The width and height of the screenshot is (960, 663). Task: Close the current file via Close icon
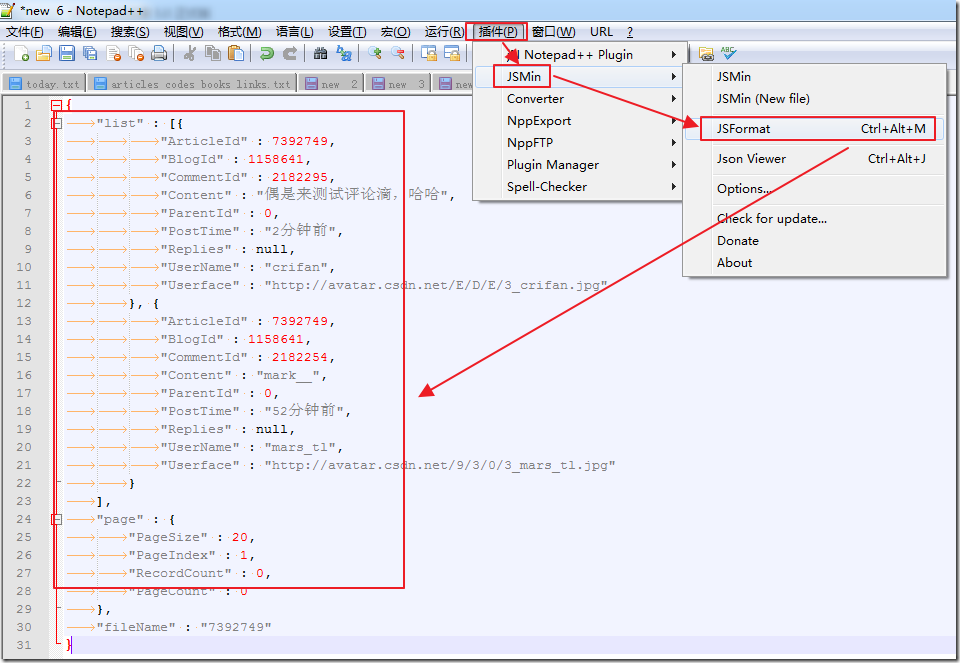click(x=113, y=54)
